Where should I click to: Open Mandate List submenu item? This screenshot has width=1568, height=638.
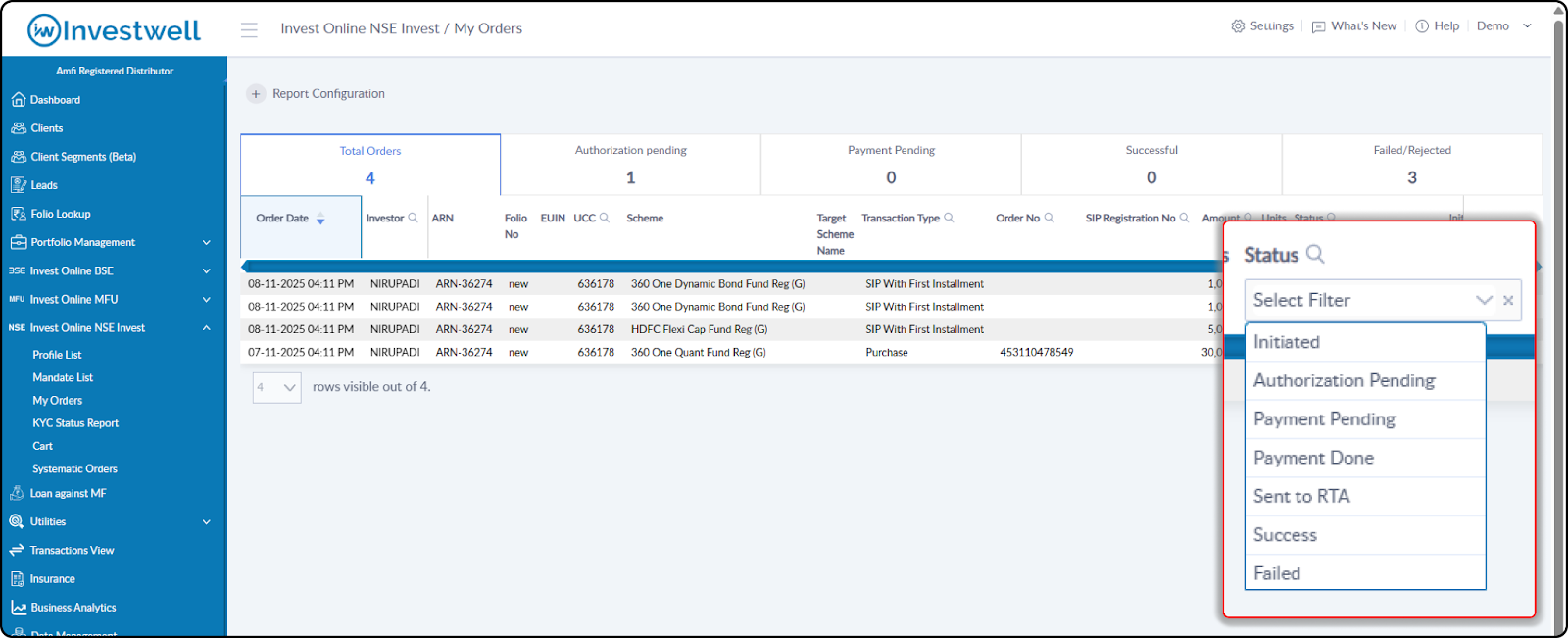coord(63,377)
